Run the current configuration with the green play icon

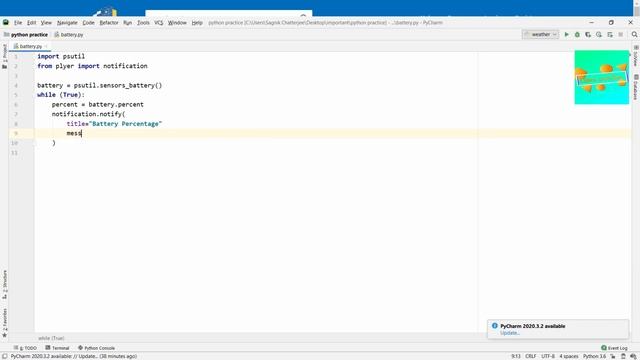point(566,35)
